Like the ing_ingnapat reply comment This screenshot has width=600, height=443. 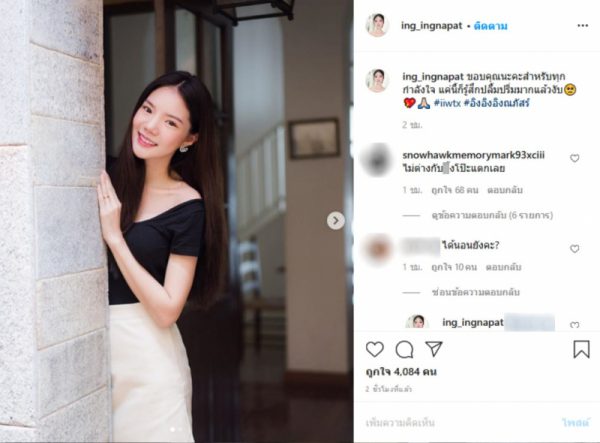[574, 325]
